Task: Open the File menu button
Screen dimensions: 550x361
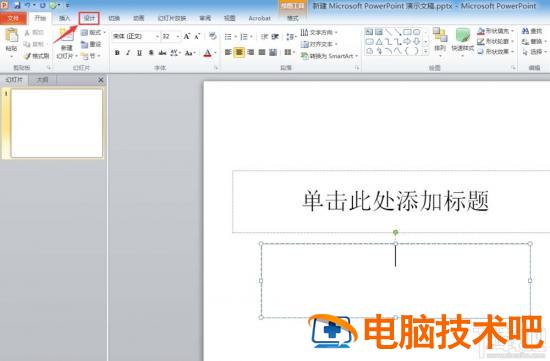Action: point(13,18)
